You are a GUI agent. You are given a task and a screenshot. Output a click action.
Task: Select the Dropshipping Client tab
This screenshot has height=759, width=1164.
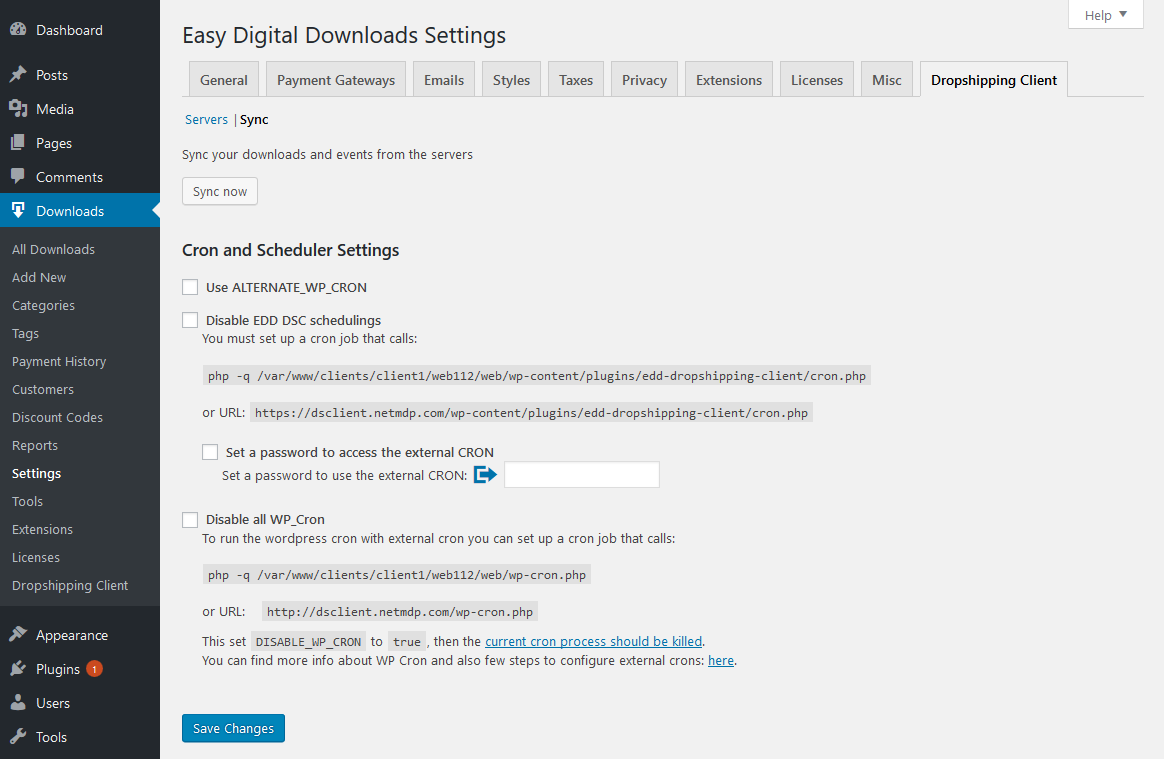click(x=993, y=79)
